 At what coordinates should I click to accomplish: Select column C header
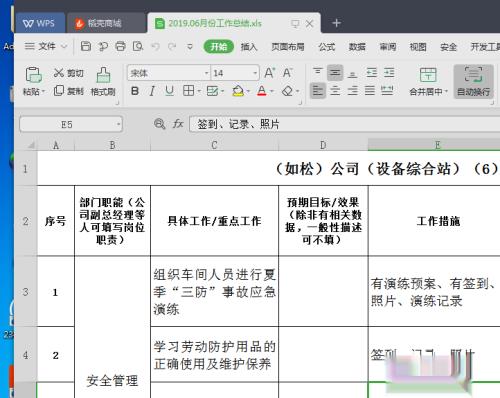coord(214,145)
